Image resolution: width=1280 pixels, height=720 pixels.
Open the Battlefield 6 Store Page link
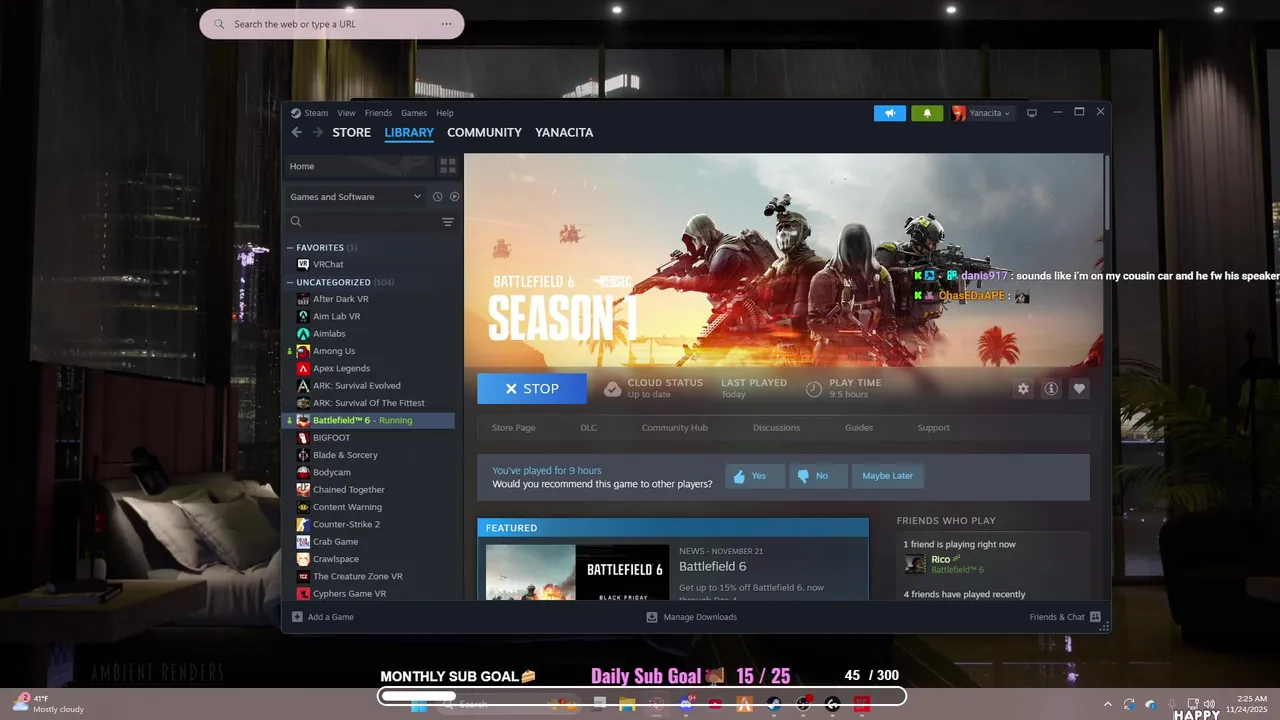pyautogui.click(x=513, y=428)
